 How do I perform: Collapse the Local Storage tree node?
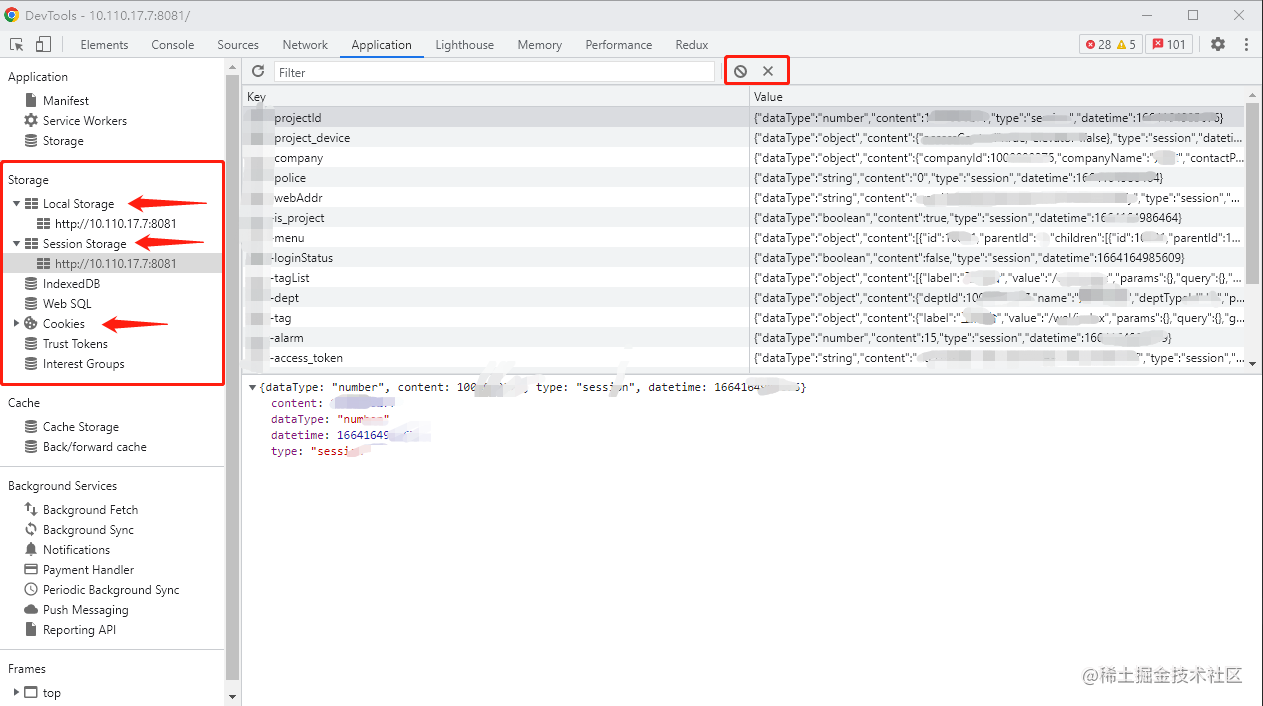click(x=16, y=204)
